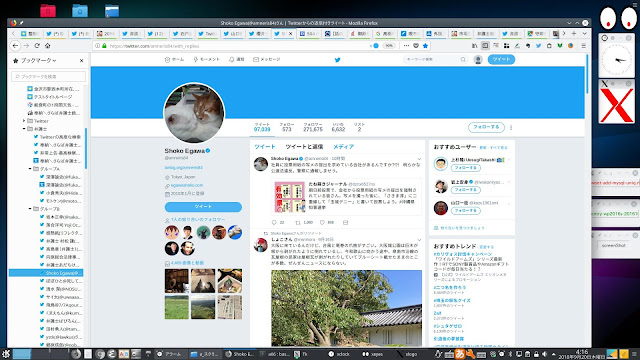Click the フォローする button on profile
This screenshot has height=360, width=640.
tap(486, 127)
